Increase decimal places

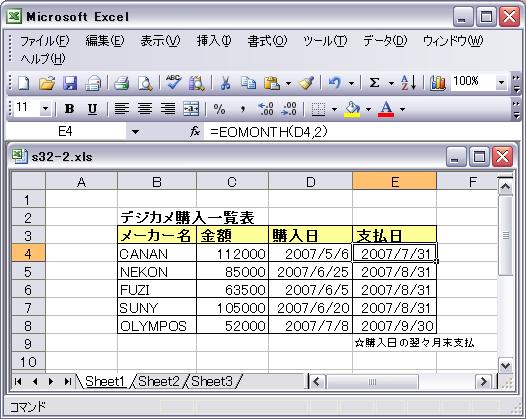(x=266, y=109)
